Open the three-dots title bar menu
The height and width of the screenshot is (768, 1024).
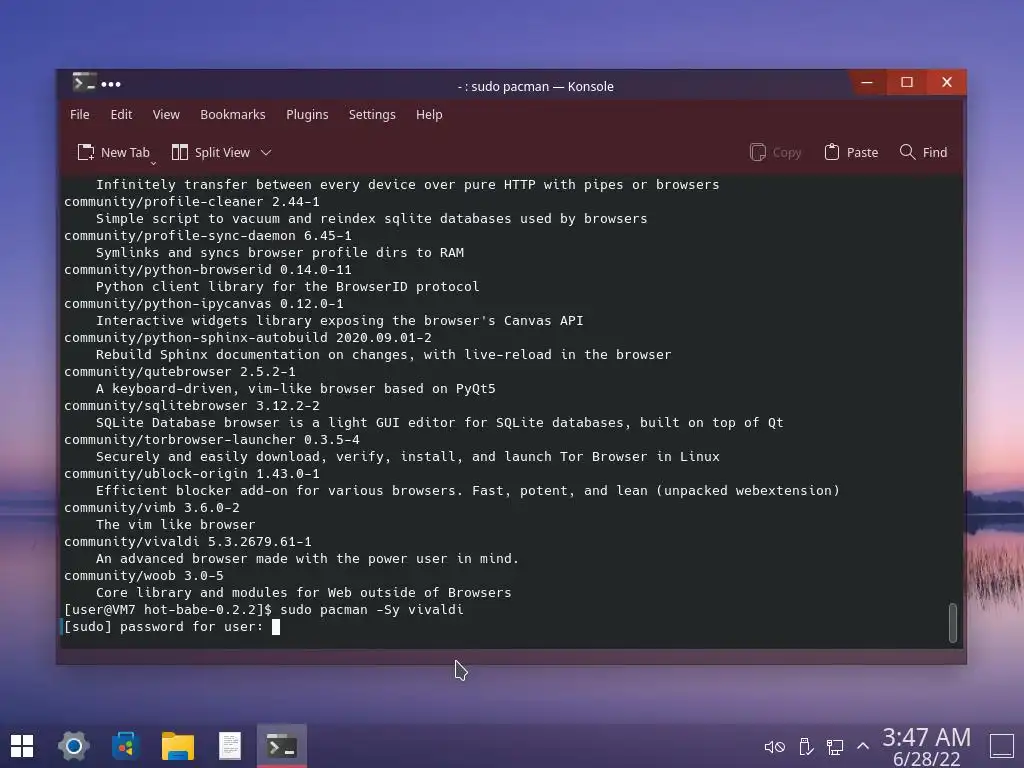(111, 84)
